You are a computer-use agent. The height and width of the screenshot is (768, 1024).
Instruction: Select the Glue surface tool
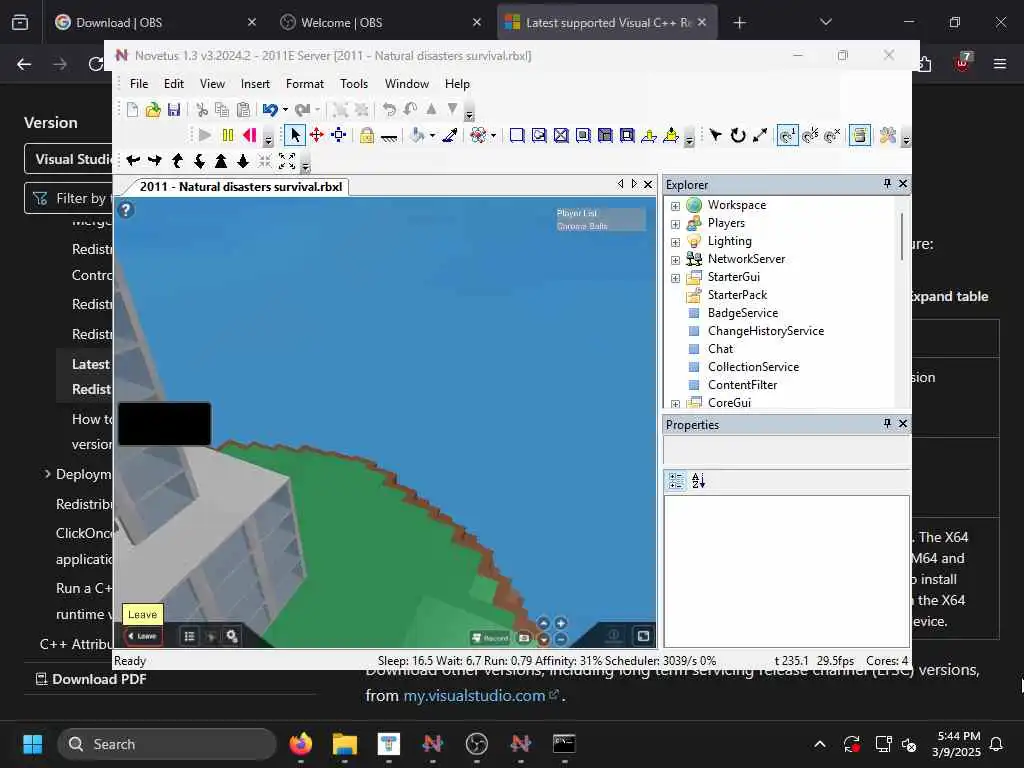[539, 135]
